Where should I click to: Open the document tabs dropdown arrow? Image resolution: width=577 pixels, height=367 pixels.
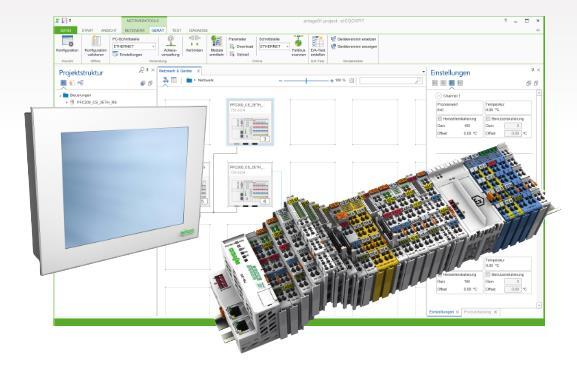pyautogui.click(x=423, y=71)
